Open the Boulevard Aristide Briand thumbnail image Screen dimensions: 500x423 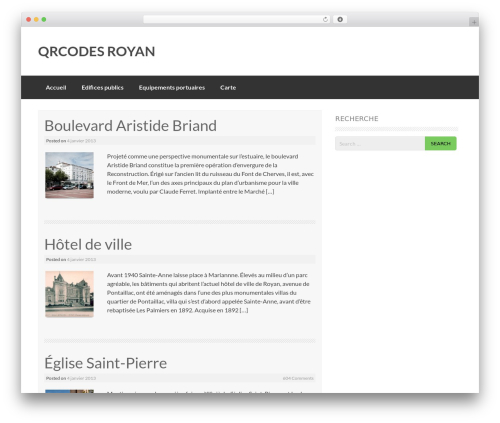69,175
